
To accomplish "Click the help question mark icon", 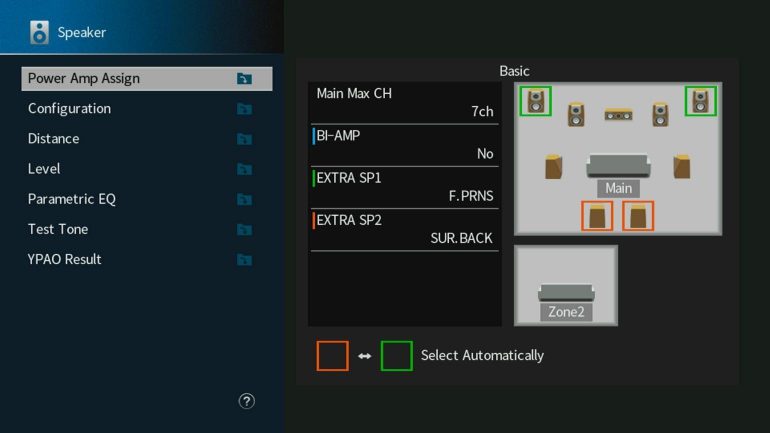I will pos(247,401).
